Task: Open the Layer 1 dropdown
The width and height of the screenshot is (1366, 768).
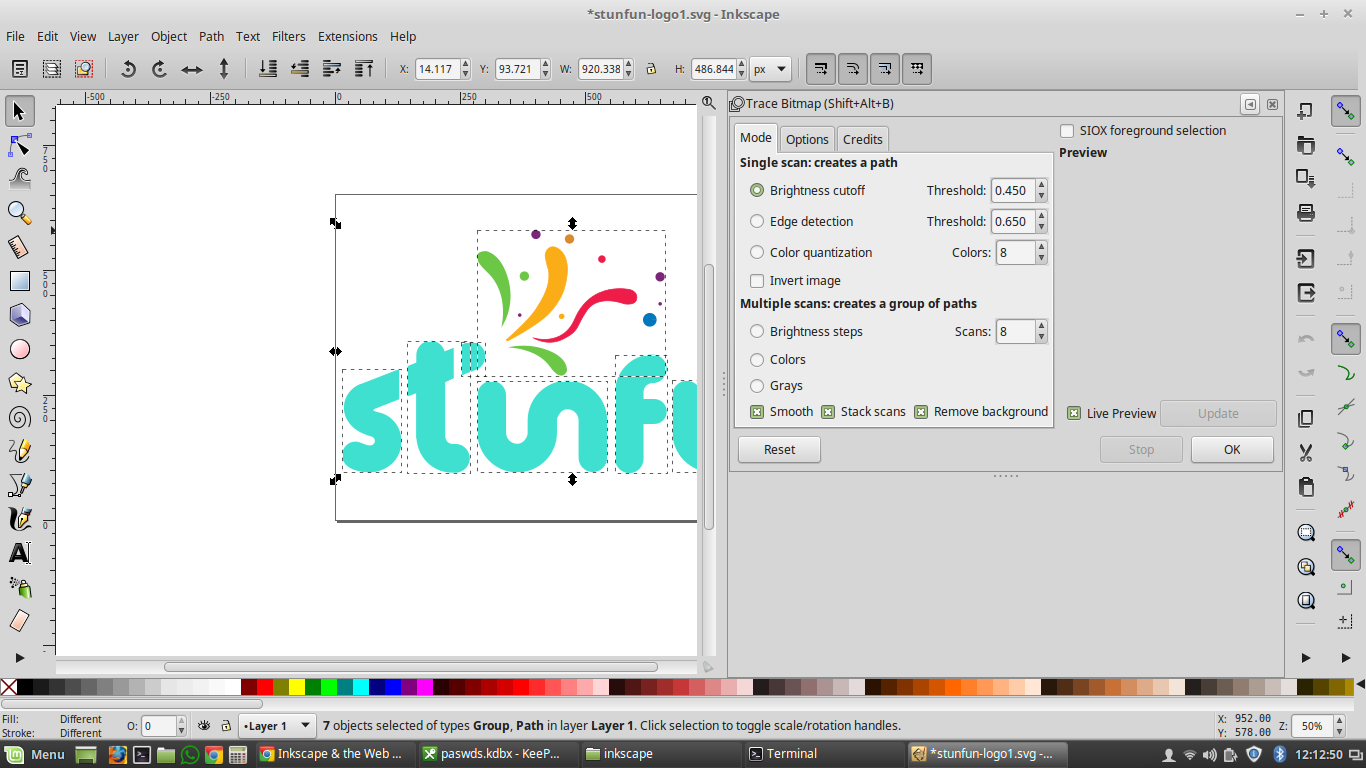Action: click(x=278, y=726)
